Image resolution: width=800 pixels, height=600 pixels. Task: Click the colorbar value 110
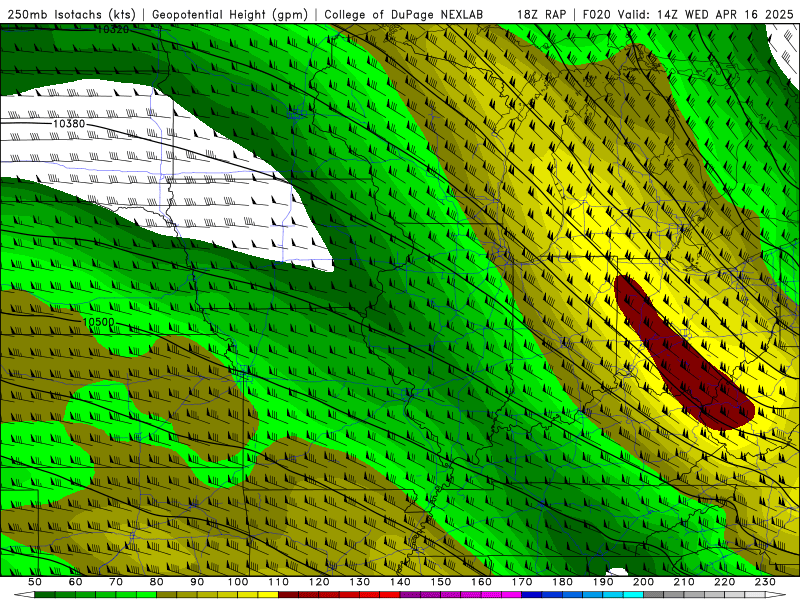(x=278, y=582)
